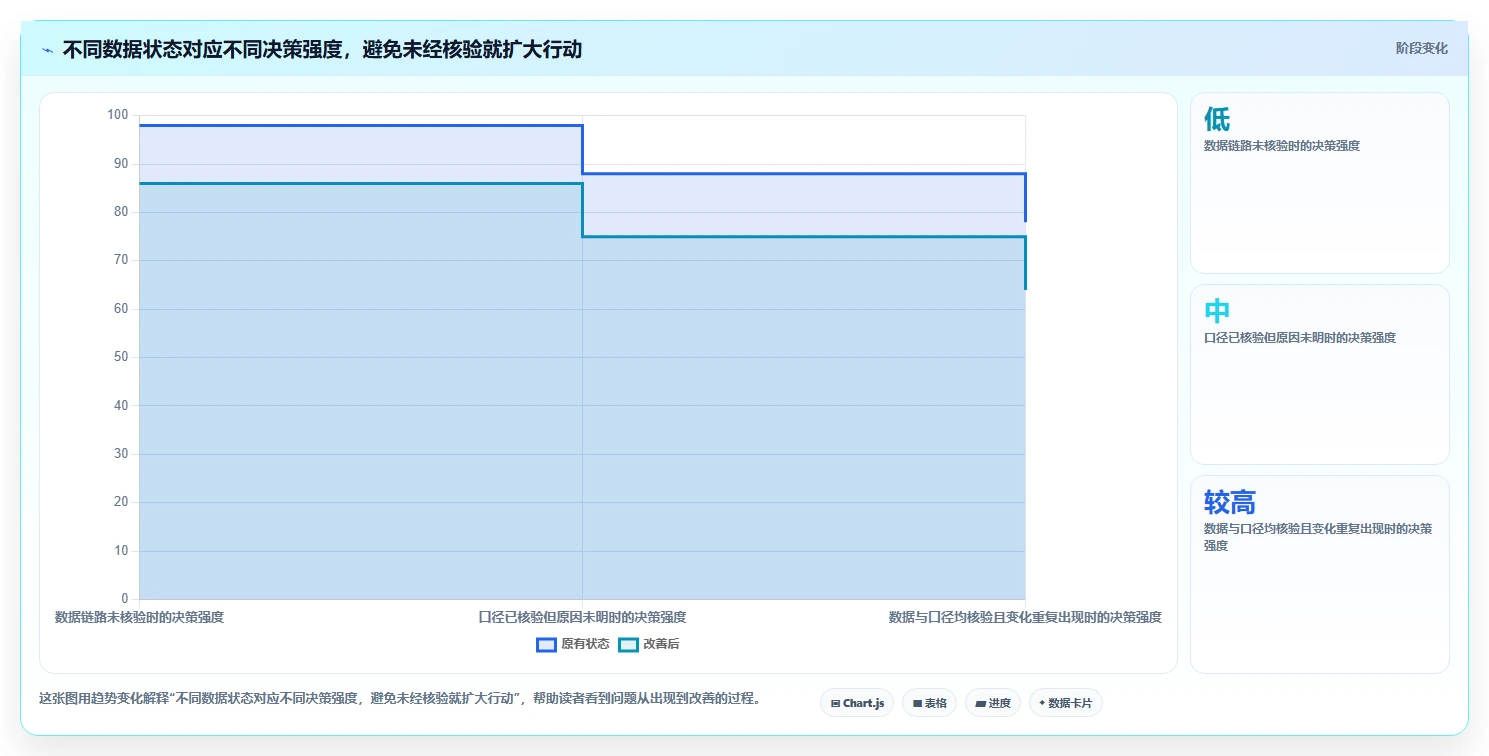Screen dimensions: 1489x756
Task: Click the y-axis tick label 0
Action: 124,599
